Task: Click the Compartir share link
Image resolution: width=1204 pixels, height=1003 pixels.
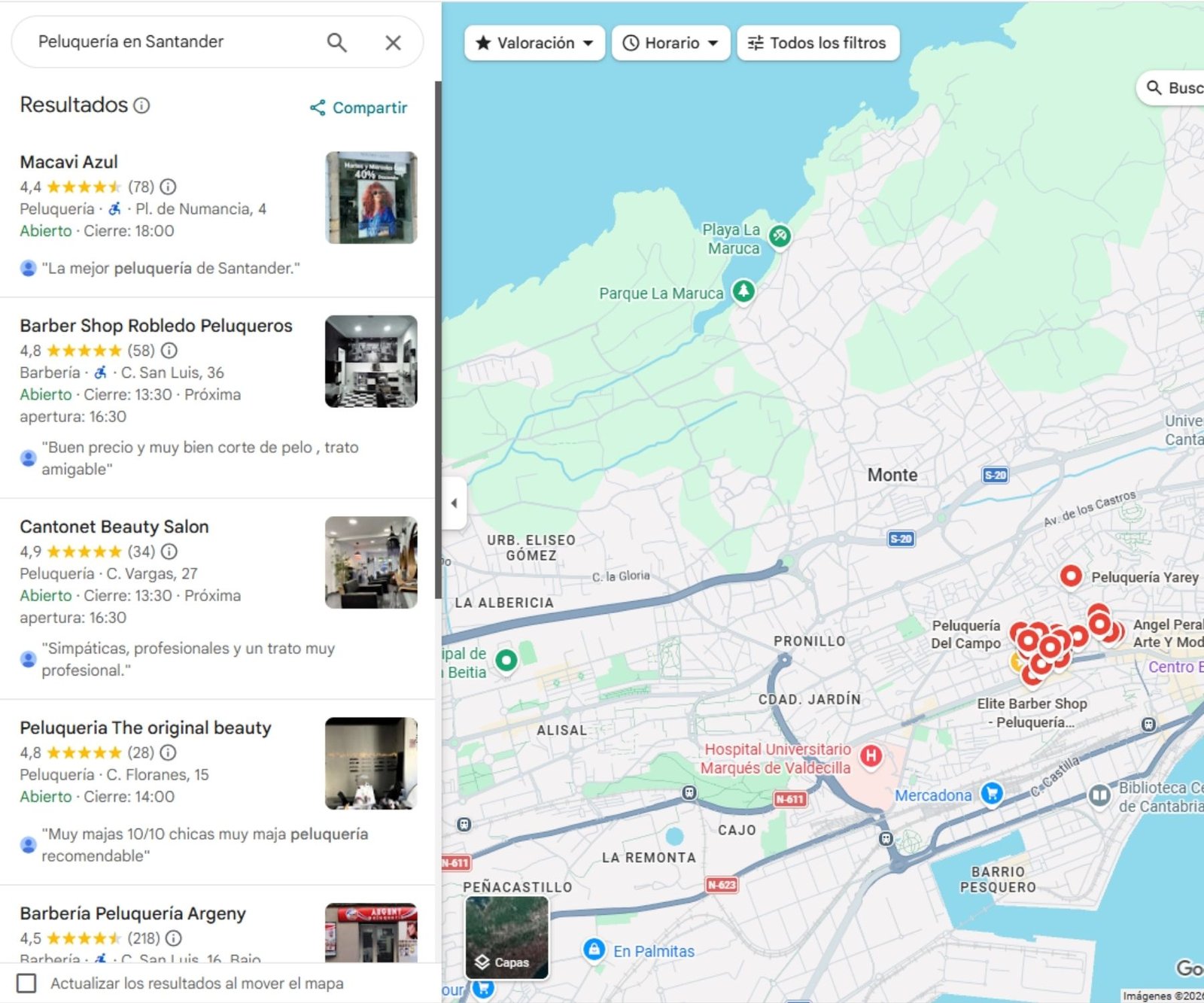Action: coord(359,108)
